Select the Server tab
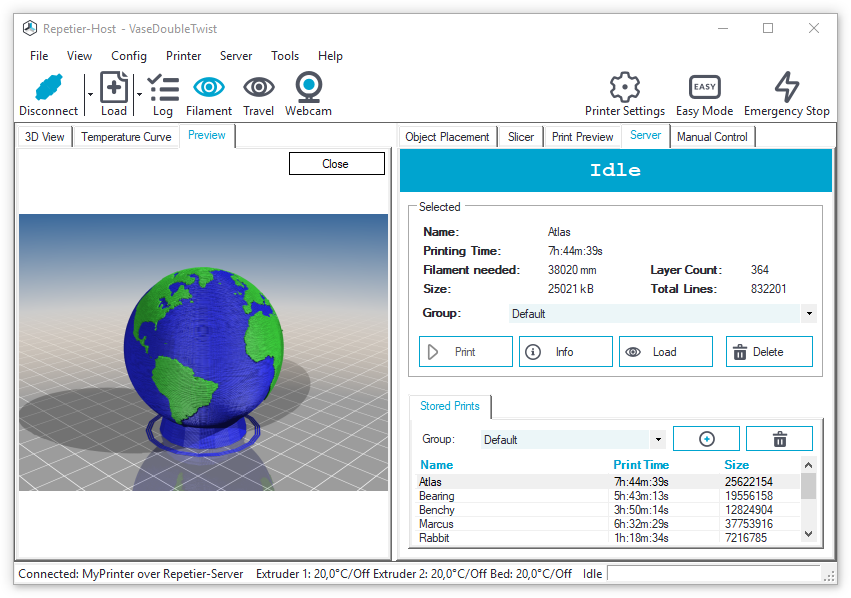The height and width of the screenshot is (598, 851). click(645, 135)
